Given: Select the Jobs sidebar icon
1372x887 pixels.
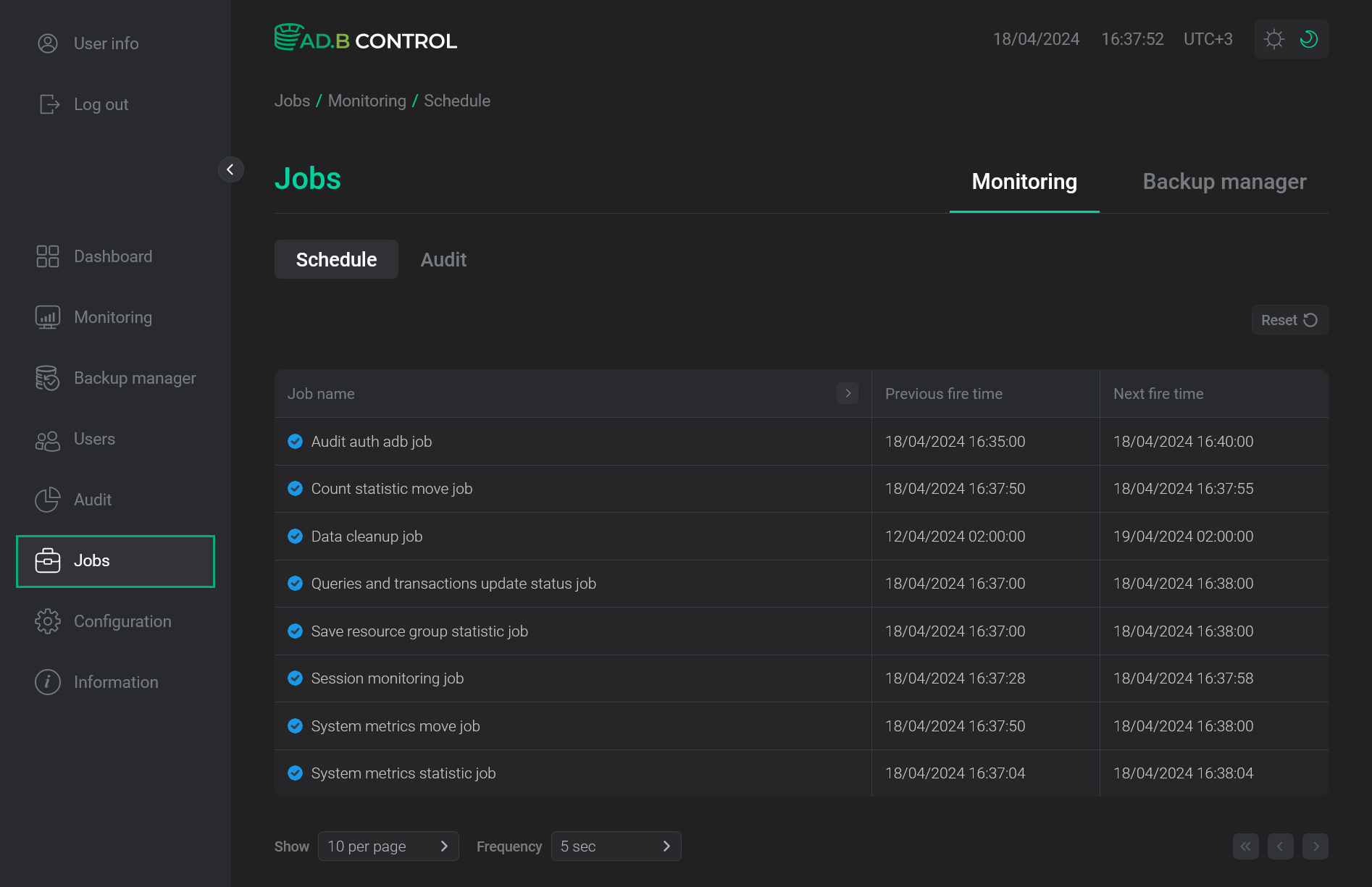Looking at the screenshot, I should tap(48, 560).
